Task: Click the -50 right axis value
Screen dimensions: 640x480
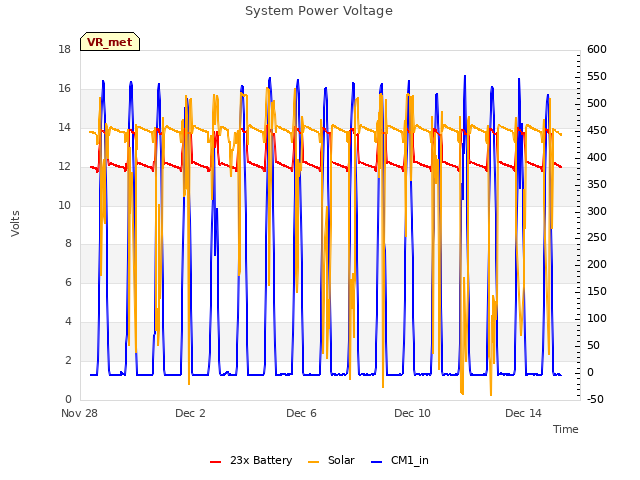Action: pos(595,399)
